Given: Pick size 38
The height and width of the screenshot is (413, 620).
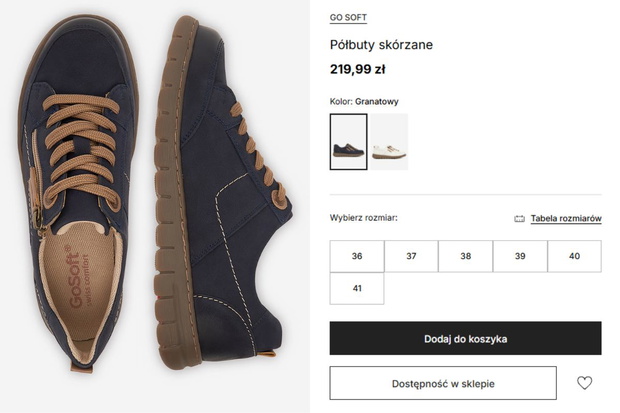Looking at the screenshot, I should click(x=465, y=256).
